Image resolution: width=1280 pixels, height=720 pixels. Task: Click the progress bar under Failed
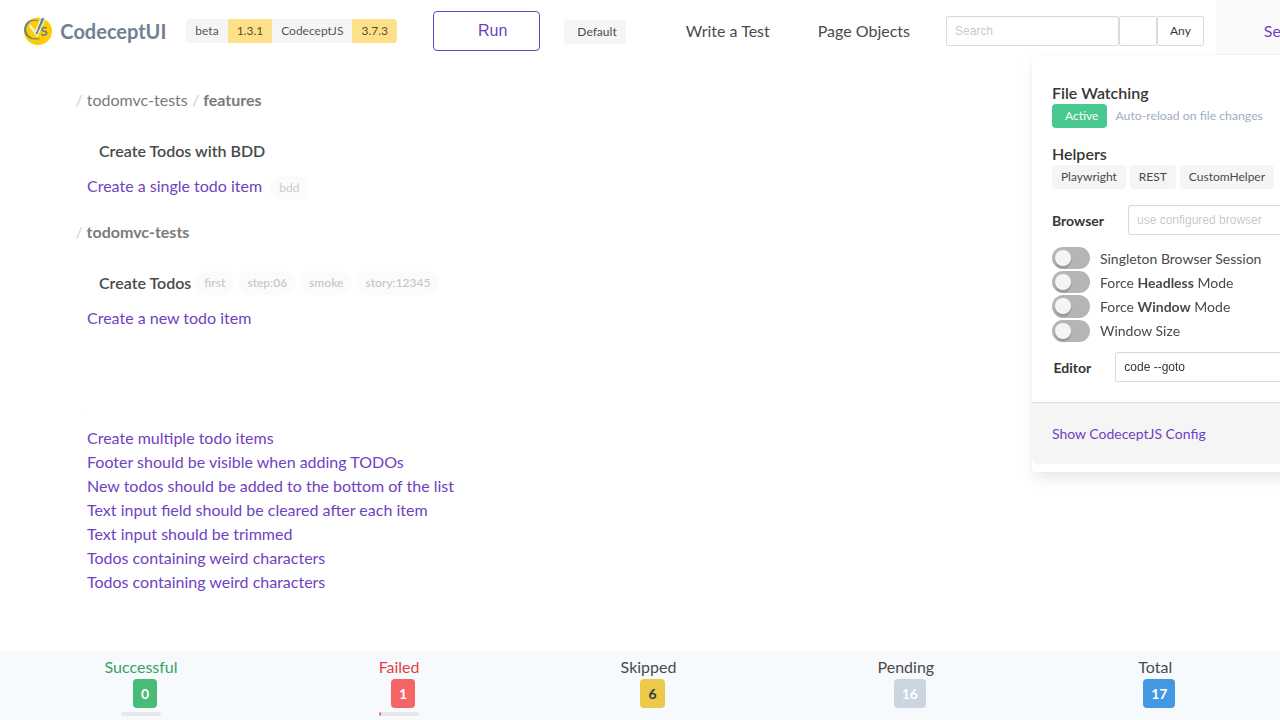point(399,714)
